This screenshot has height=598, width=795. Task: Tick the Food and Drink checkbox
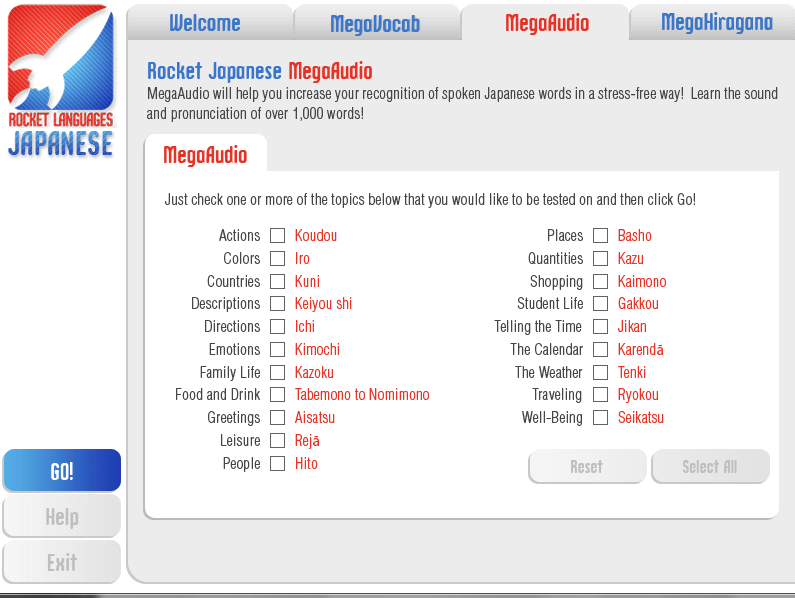[278, 395]
